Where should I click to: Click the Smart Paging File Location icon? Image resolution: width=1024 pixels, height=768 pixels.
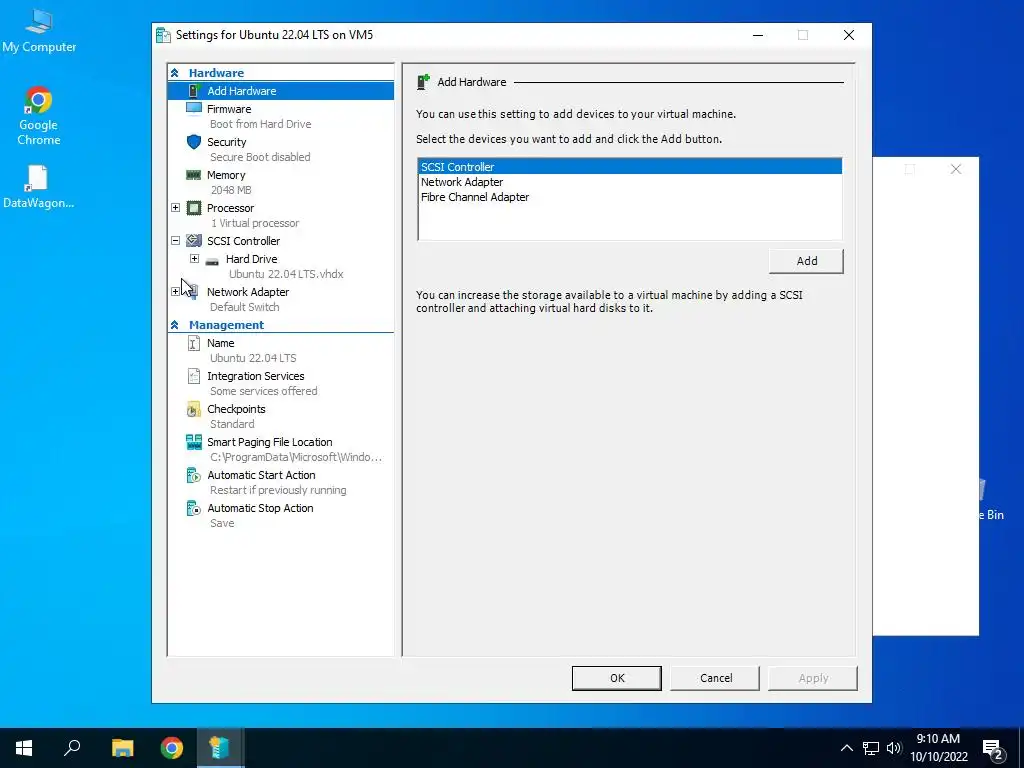point(194,442)
